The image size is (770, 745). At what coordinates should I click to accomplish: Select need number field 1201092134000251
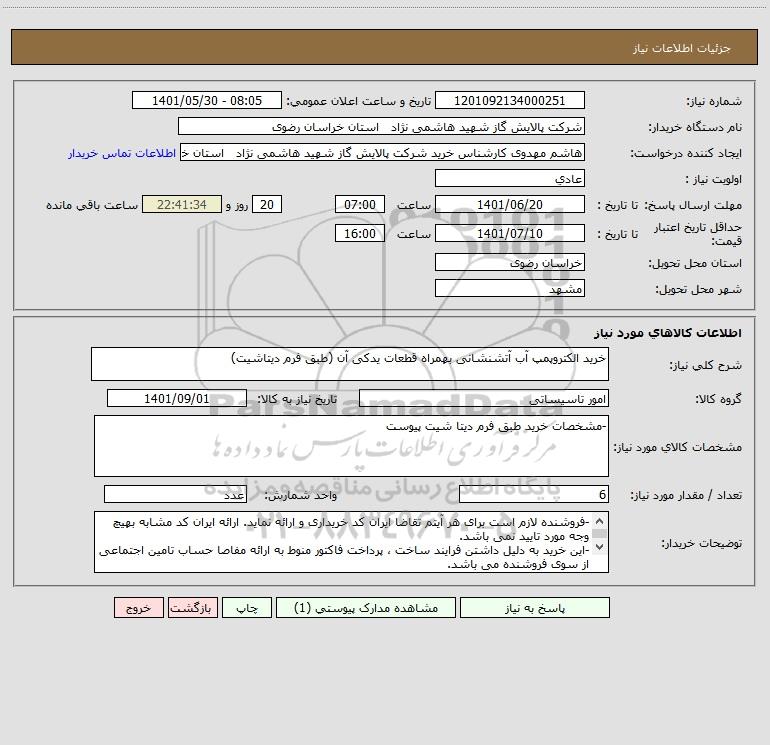point(510,101)
